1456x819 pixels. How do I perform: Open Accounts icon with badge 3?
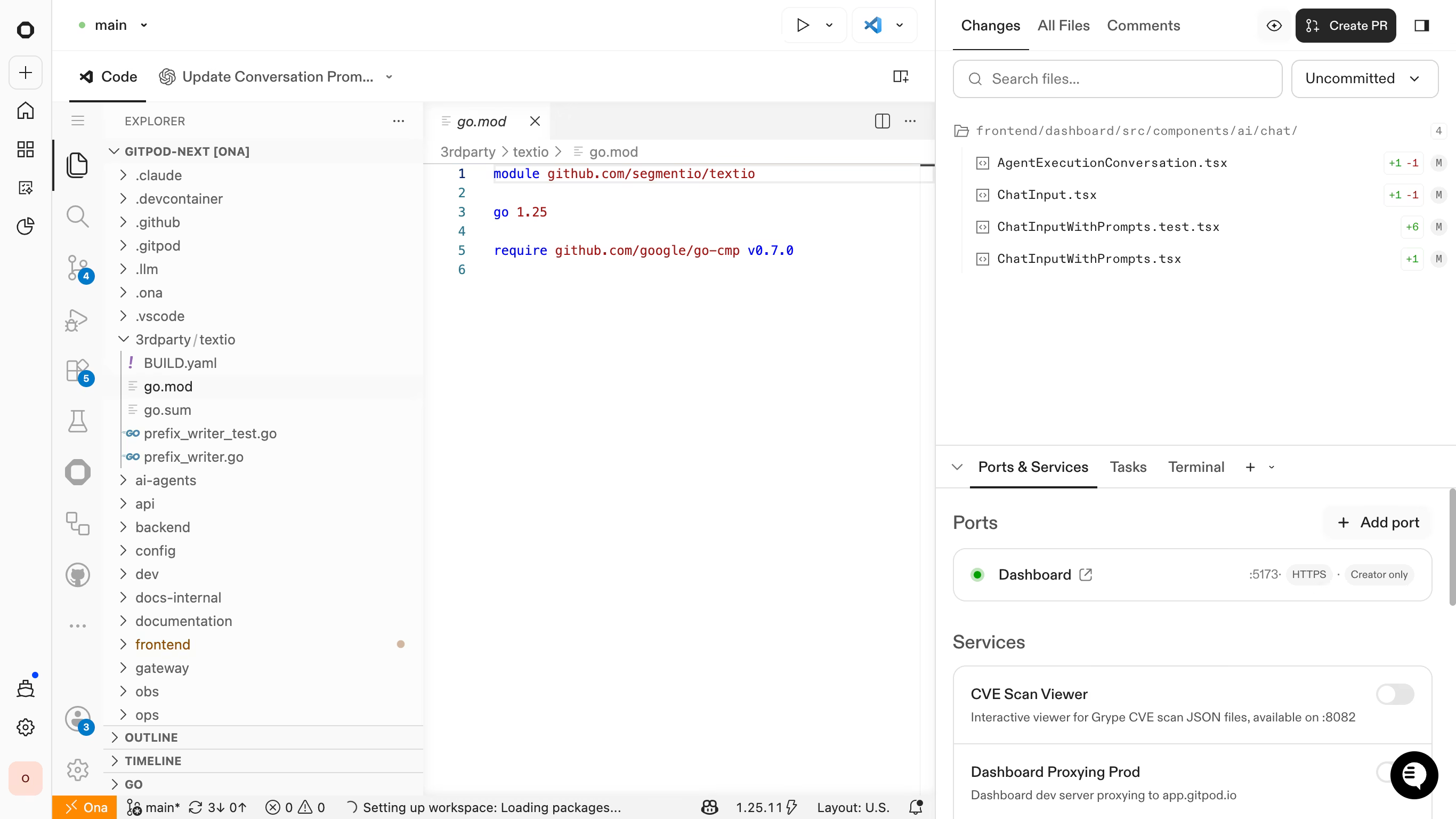78,719
